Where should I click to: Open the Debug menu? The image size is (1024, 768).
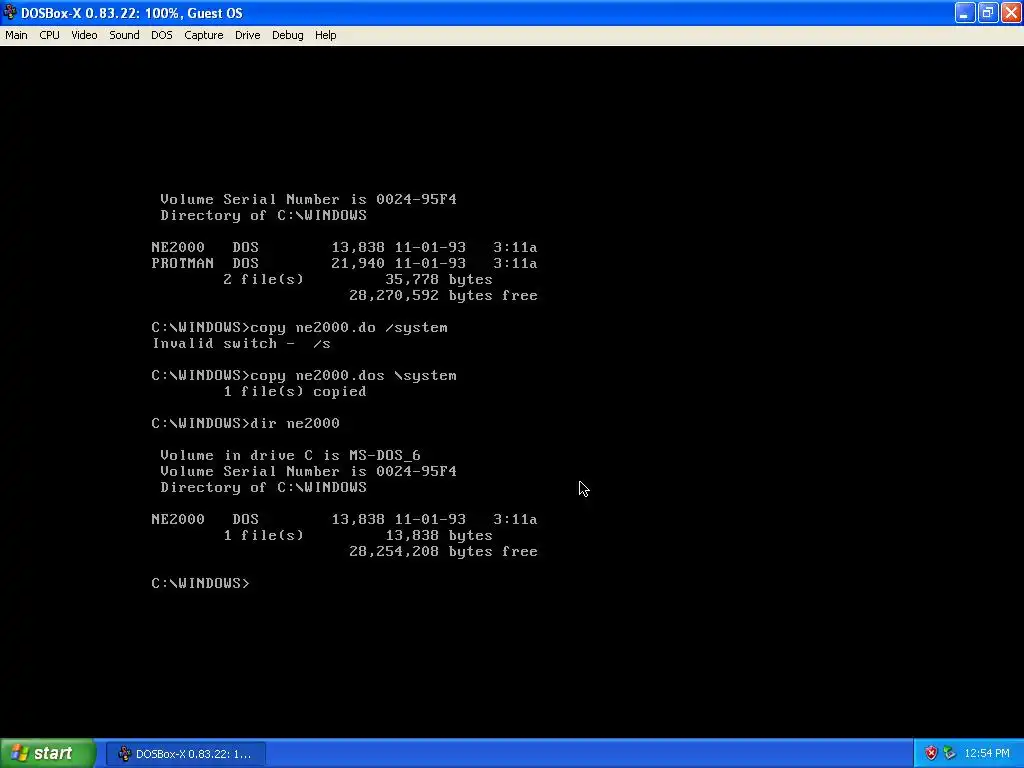pos(287,35)
